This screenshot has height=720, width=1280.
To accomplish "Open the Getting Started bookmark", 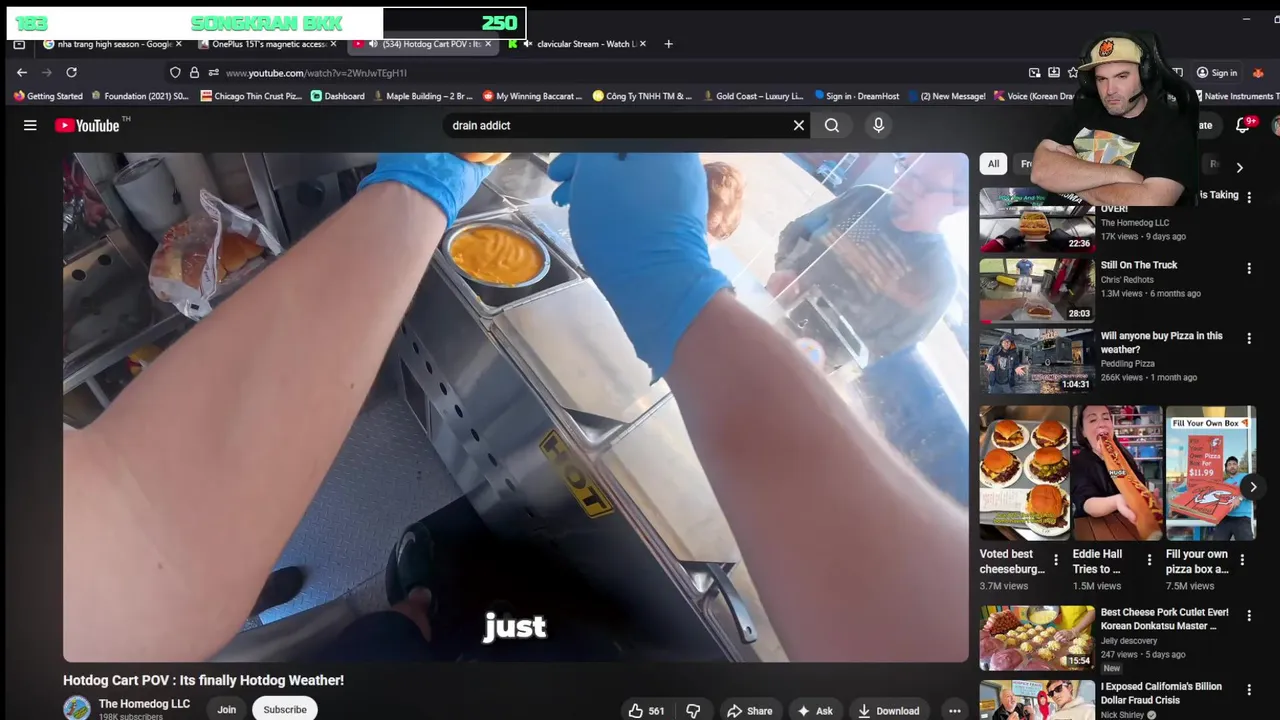I will pyautogui.click(x=48, y=96).
